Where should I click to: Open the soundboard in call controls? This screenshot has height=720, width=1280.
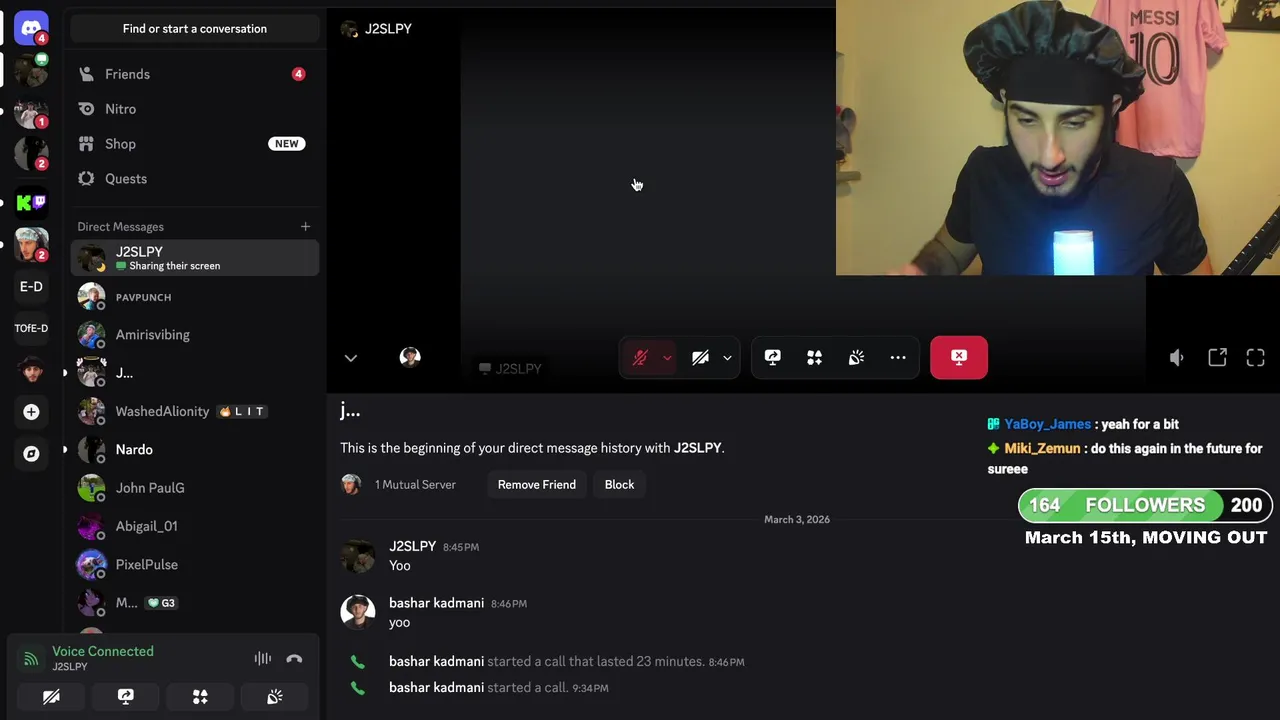[x=857, y=357]
